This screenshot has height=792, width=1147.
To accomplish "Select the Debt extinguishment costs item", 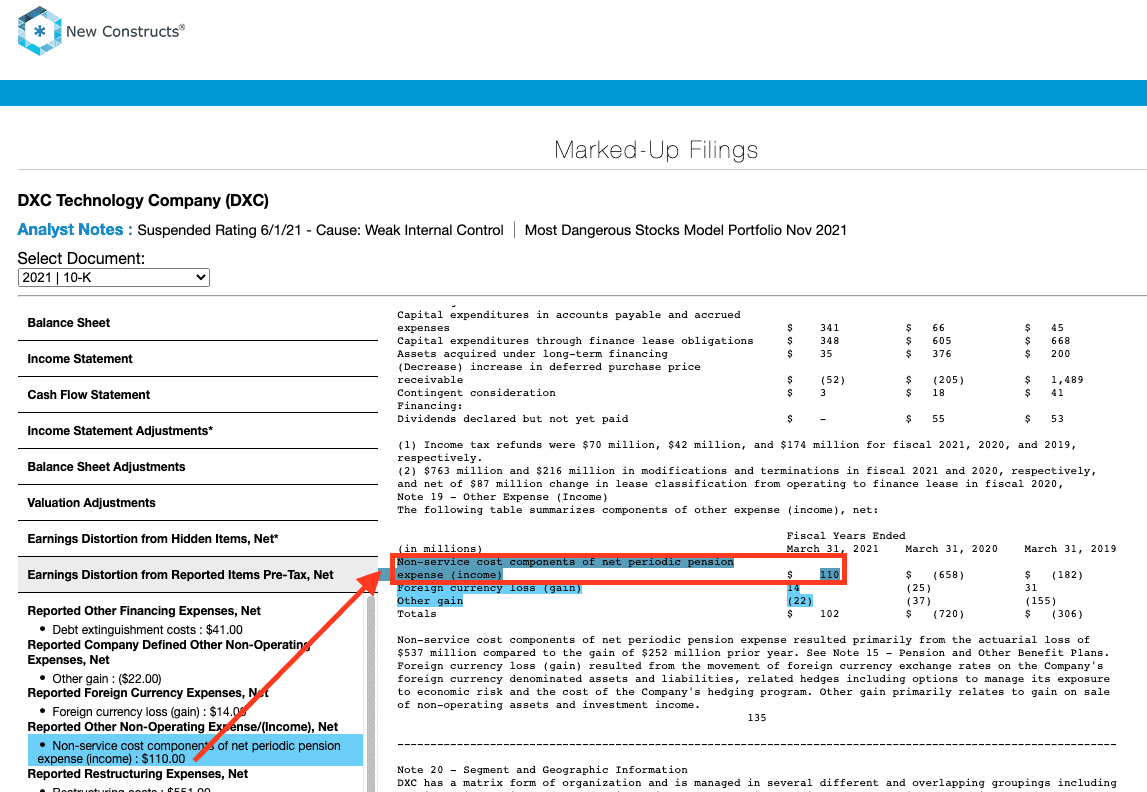I will (147, 630).
